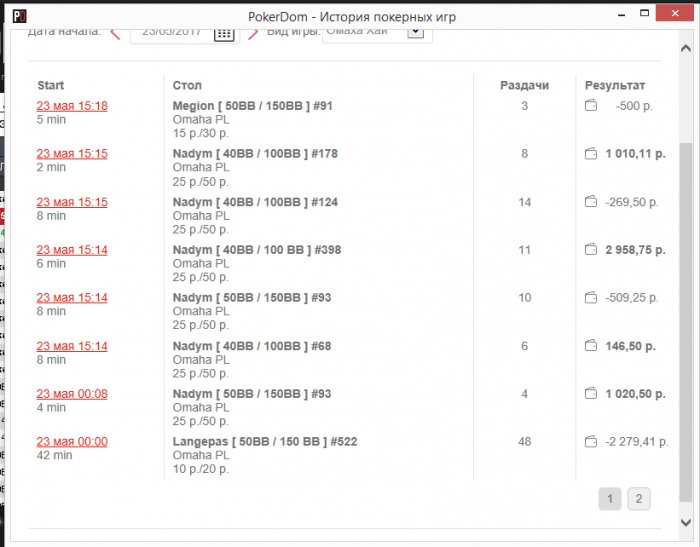
Task: Click the Результат column header
Action: click(x=615, y=85)
